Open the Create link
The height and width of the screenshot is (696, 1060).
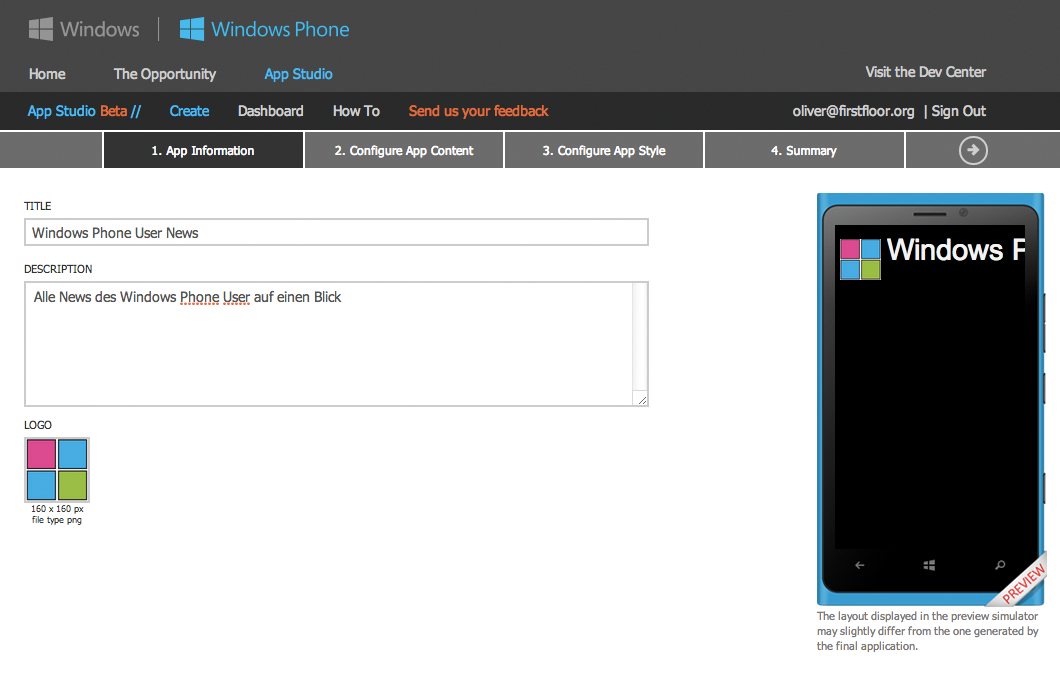tap(189, 111)
